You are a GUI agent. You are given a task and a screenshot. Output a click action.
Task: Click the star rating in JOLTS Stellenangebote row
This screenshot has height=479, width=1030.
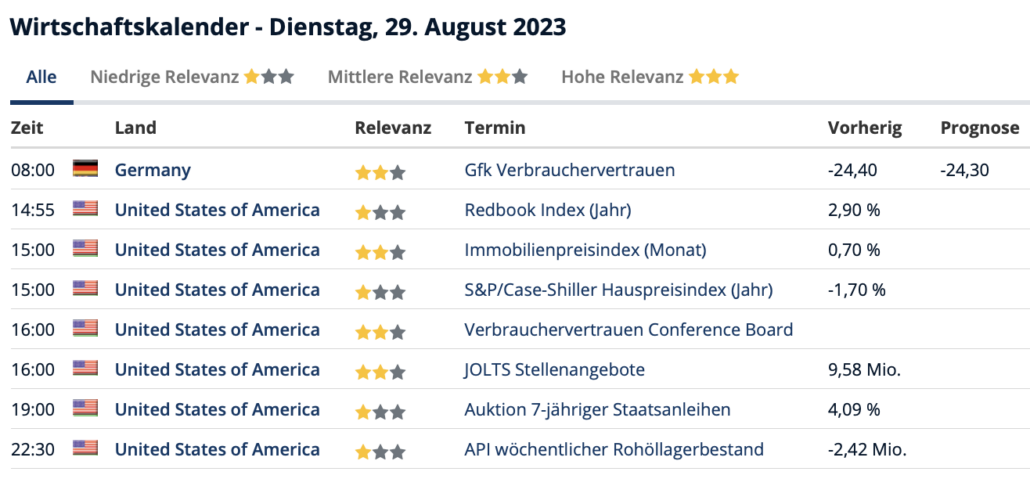[x=380, y=373]
